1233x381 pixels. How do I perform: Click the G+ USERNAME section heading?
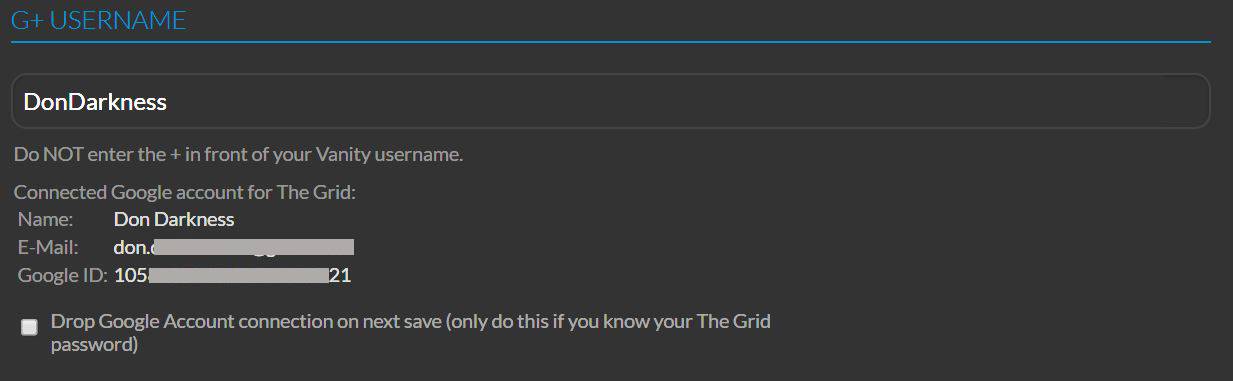(99, 20)
